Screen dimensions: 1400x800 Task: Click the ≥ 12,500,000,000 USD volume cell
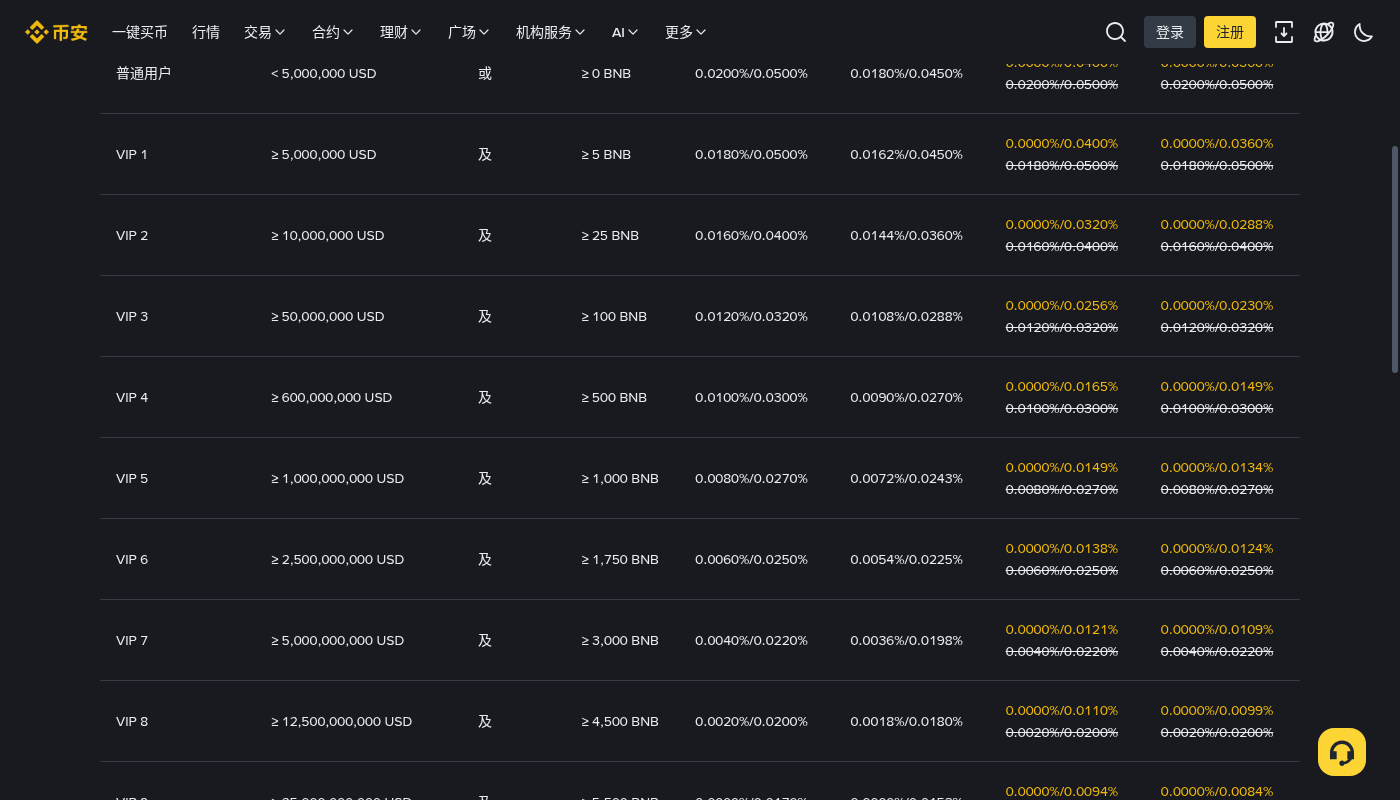342,721
